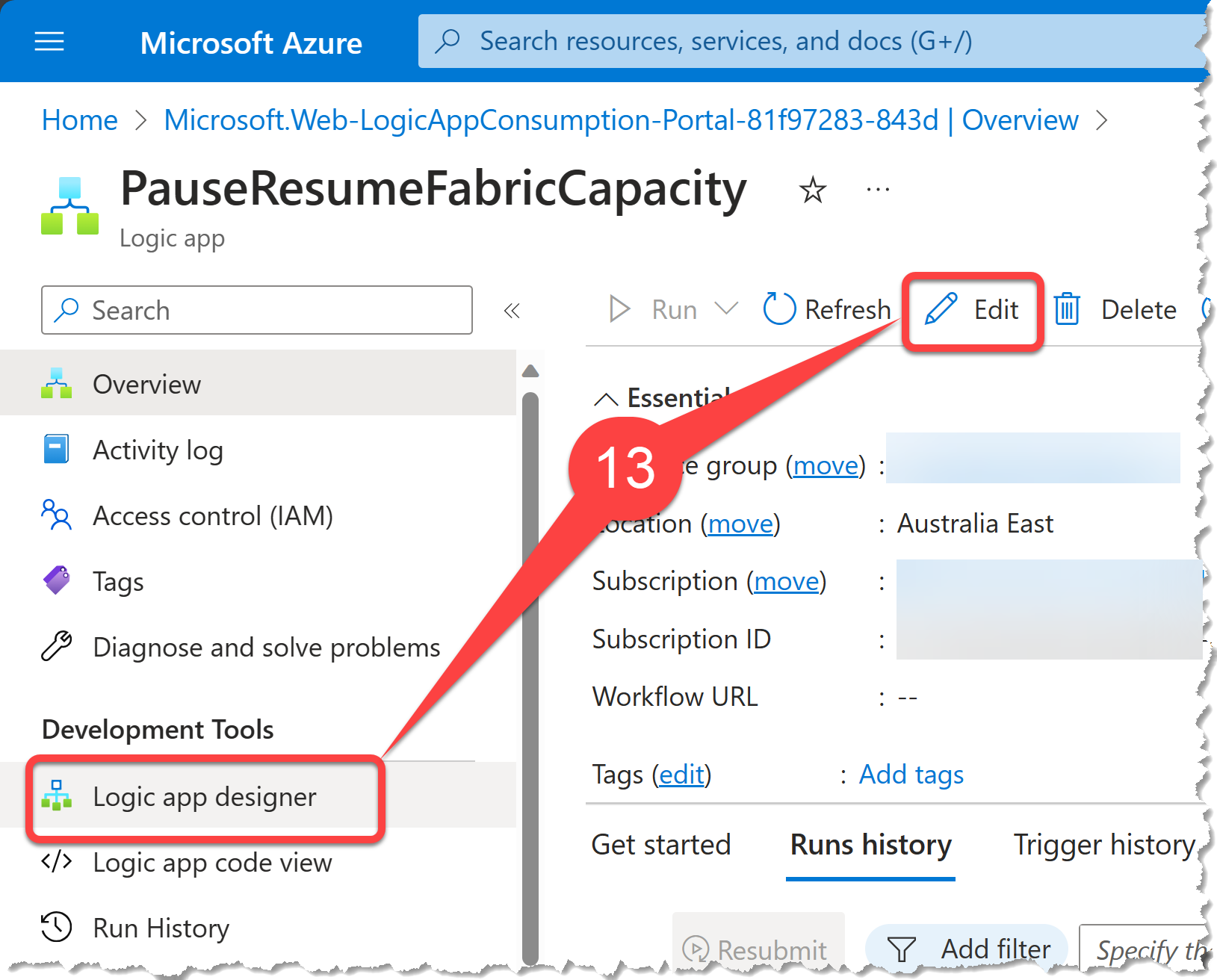Click the Workflow URL label

[675, 697]
